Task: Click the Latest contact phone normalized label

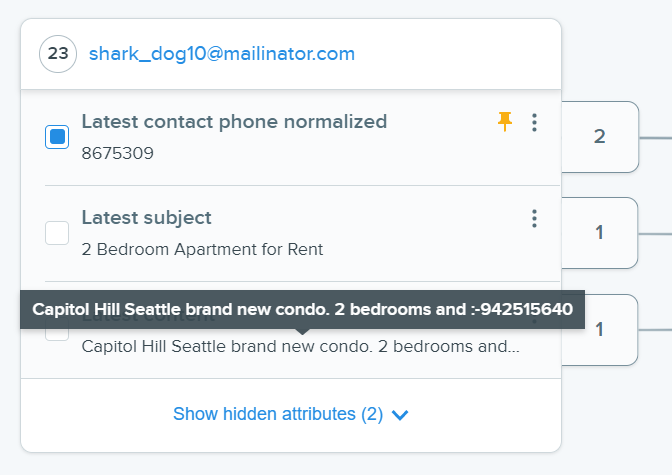Action: click(x=234, y=122)
